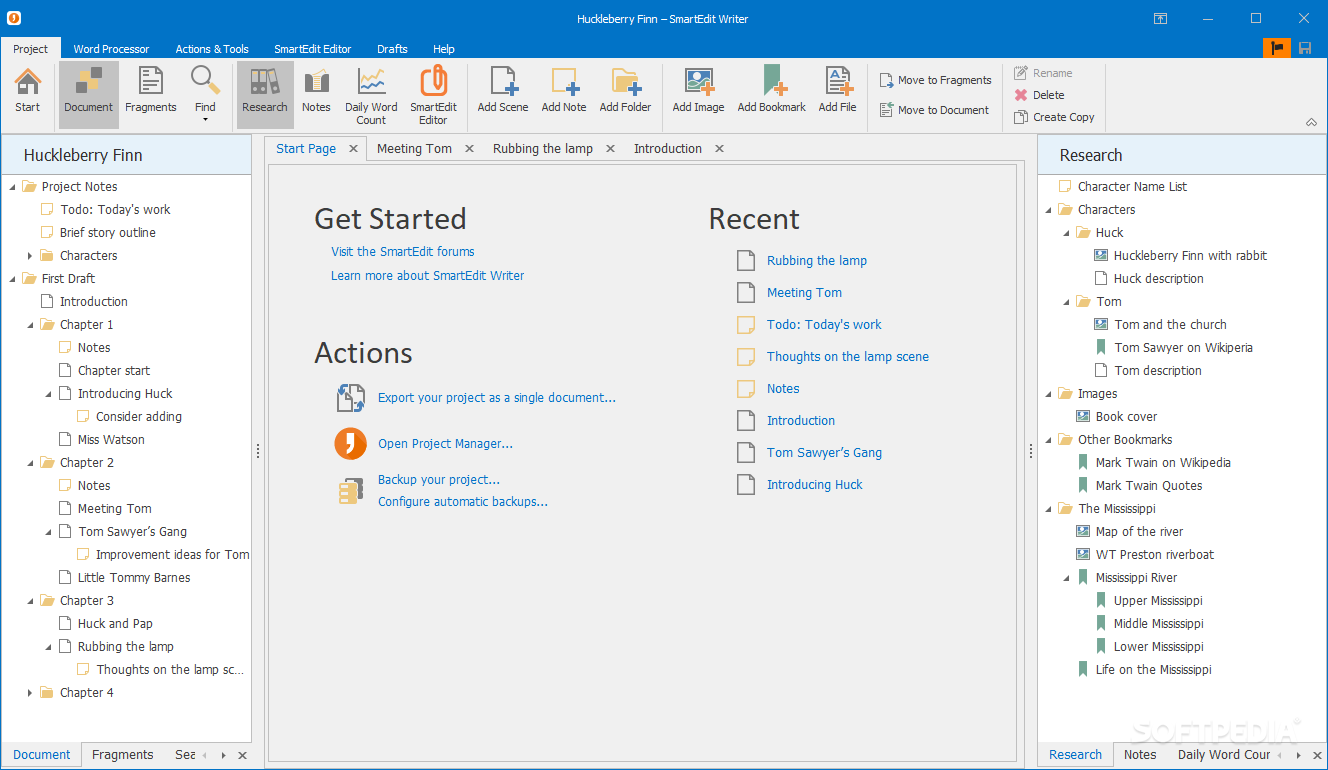1328x770 pixels.
Task: Click the Rename ribbon command
Action: [1043, 73]
